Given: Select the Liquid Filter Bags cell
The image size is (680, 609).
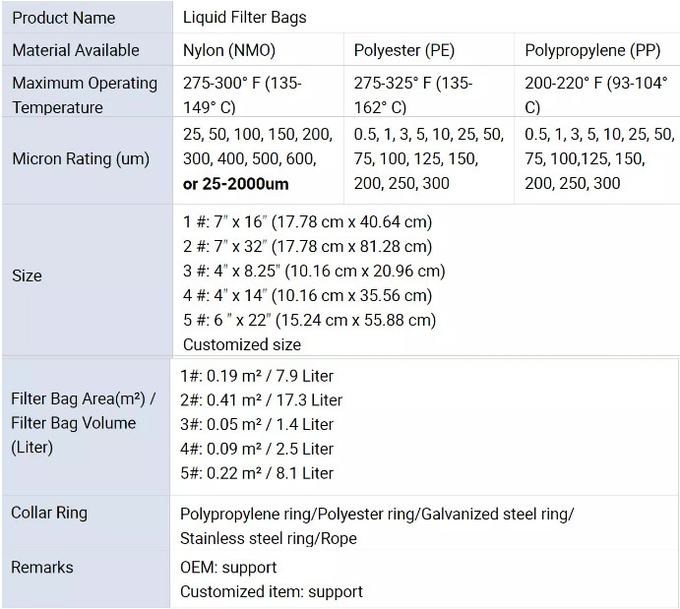Looking at the screenshot, I should [x=426, y=17].
